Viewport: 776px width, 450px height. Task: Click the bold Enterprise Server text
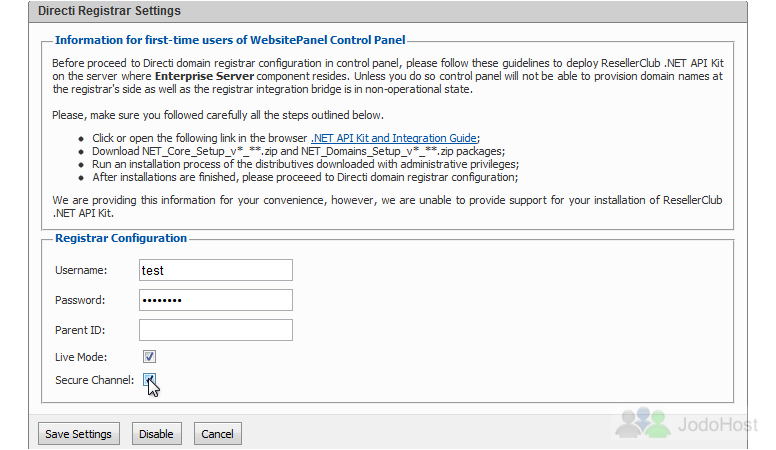click(204, 76)
